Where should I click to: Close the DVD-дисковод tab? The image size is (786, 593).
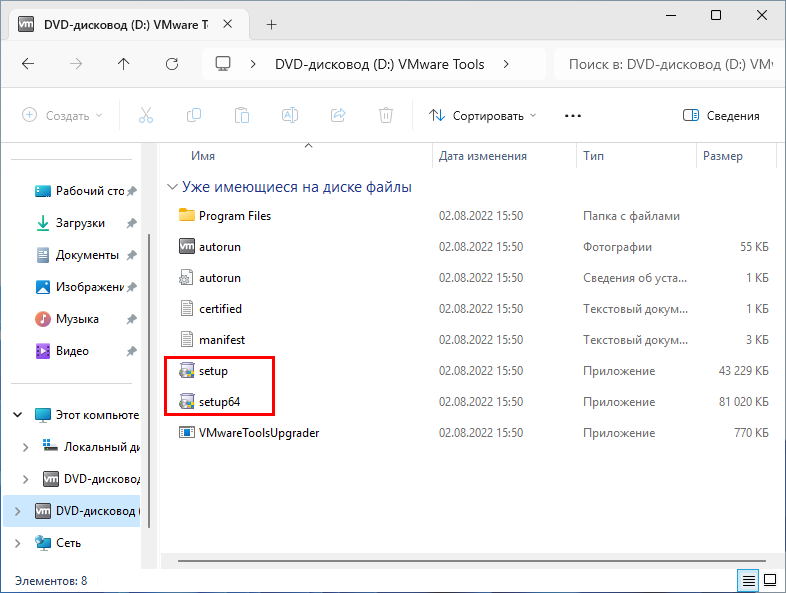pyautogui.click(x=228, y=24)
